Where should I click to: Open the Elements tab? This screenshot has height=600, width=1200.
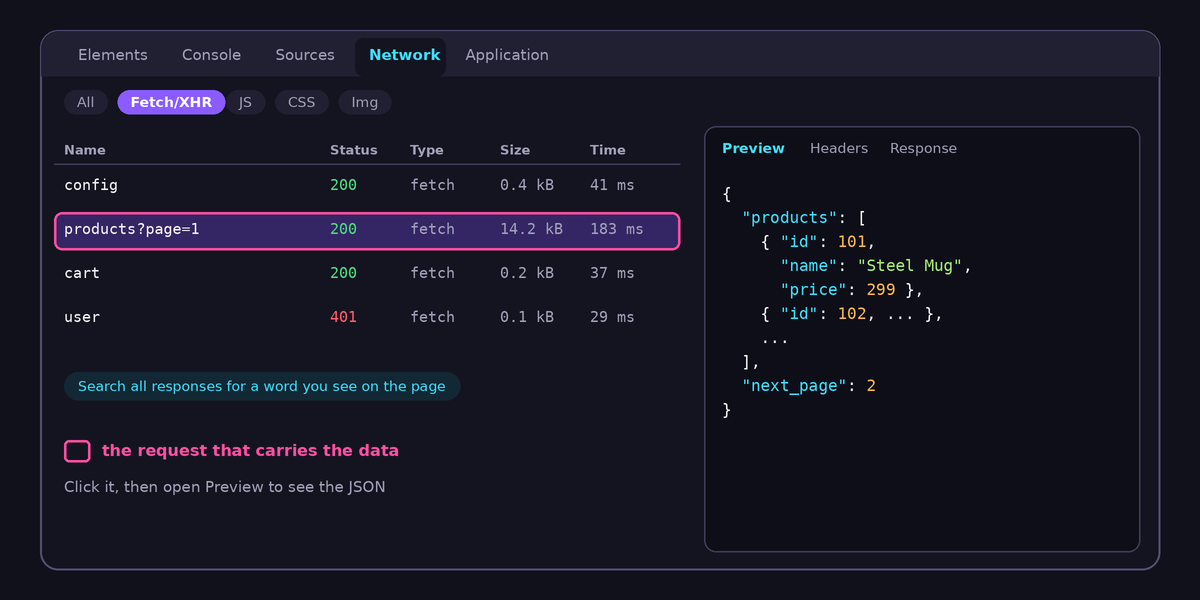pos(113,55)
